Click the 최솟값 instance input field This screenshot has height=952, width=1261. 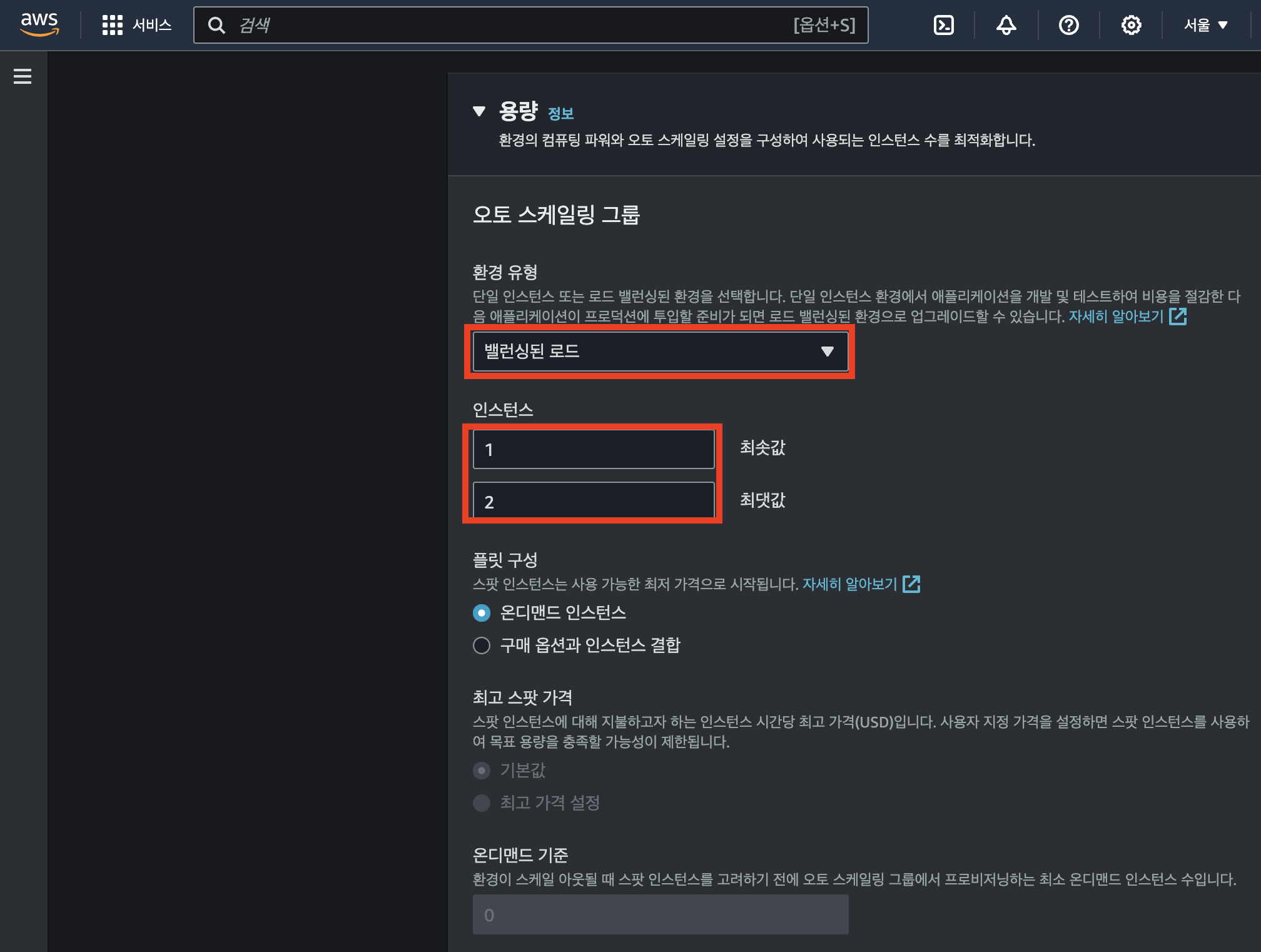(594, 449)
